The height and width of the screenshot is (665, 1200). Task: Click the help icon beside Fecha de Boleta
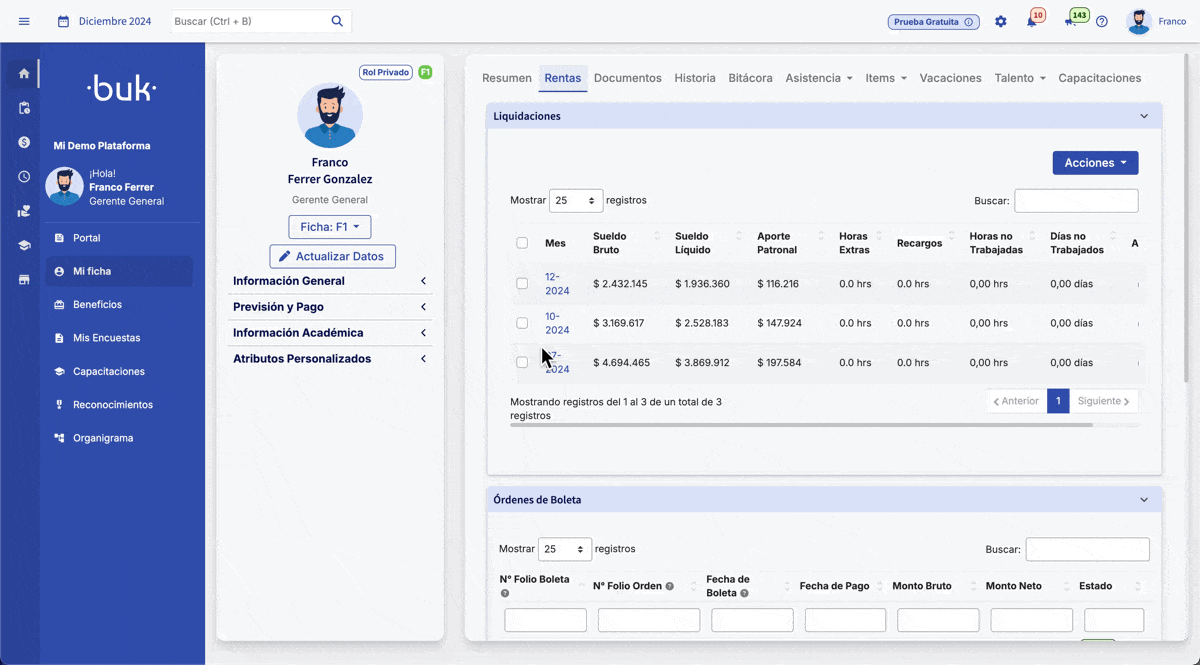point(744,593)
